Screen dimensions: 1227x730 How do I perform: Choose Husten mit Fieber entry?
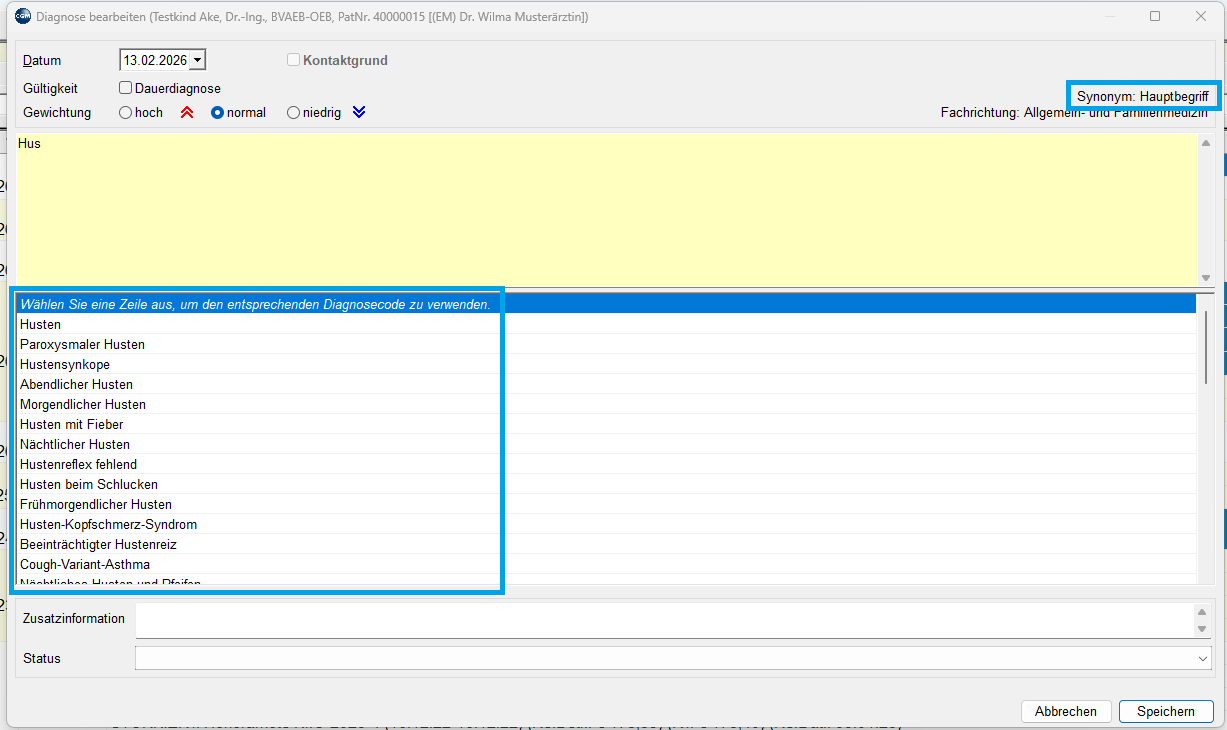tap(71, 425)
